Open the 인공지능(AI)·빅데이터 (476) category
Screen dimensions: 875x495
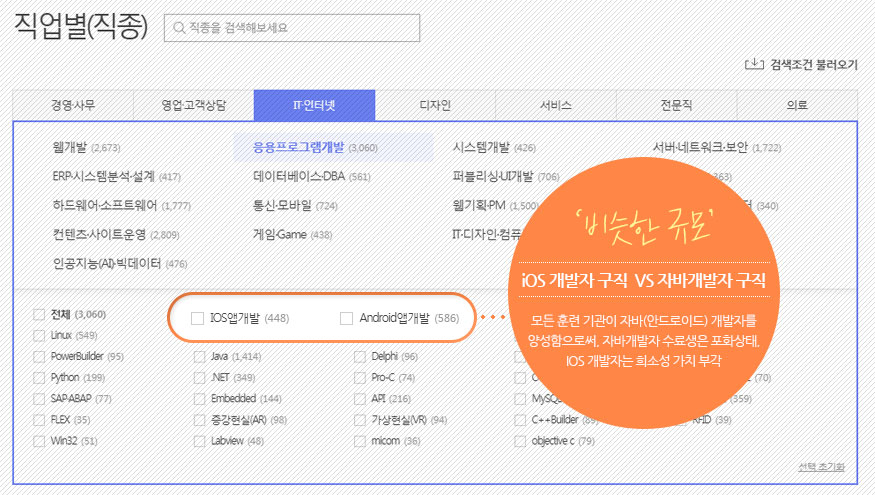(x=119, y=264)
